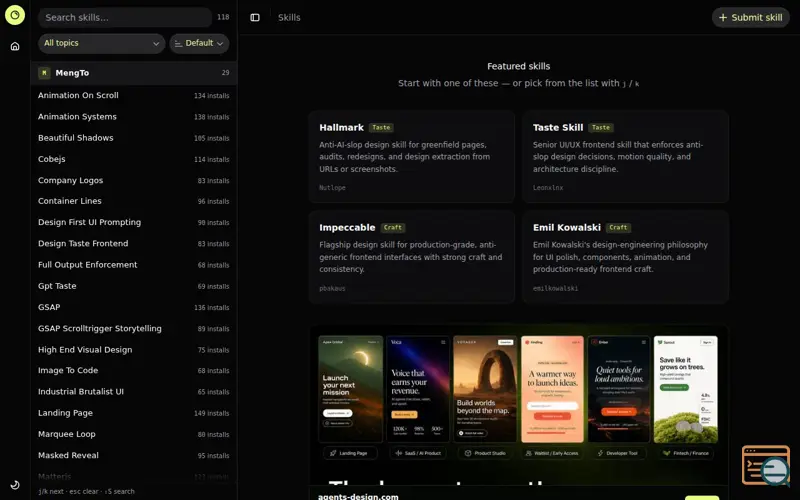Go to home via the house icon
800x500 pixels.
click(15, 46)
